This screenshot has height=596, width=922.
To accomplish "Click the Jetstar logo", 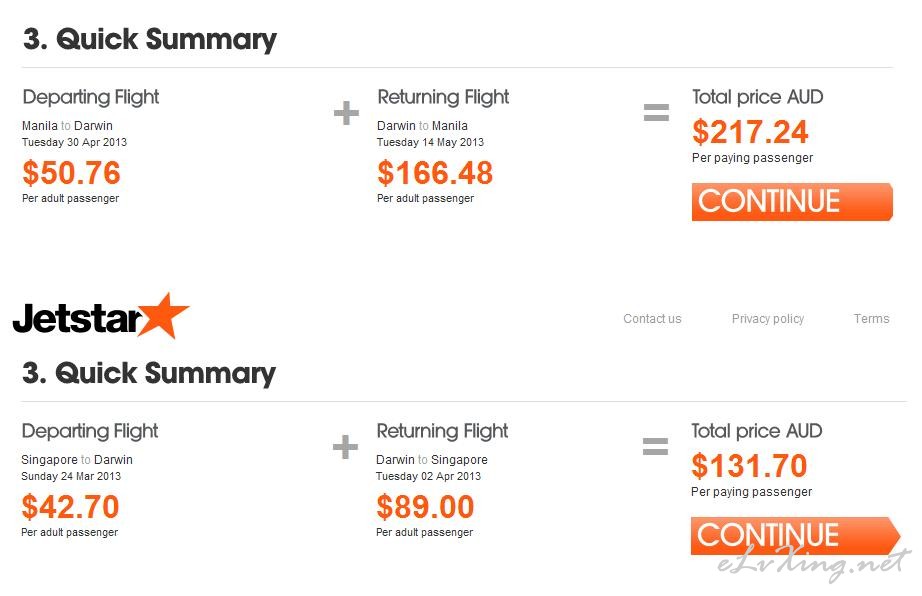I will click(x=101, y=316).
